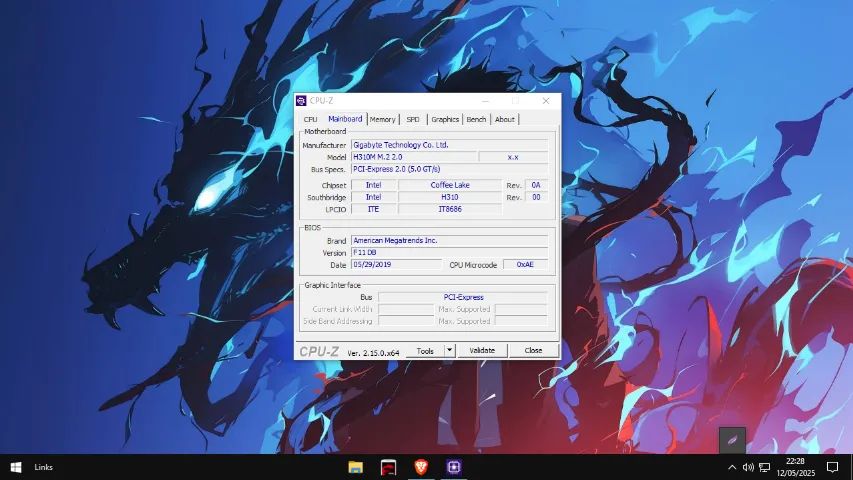Click the Links toolbar on the taskbar
The image size is (853, 480).
[x=44, y=467]
